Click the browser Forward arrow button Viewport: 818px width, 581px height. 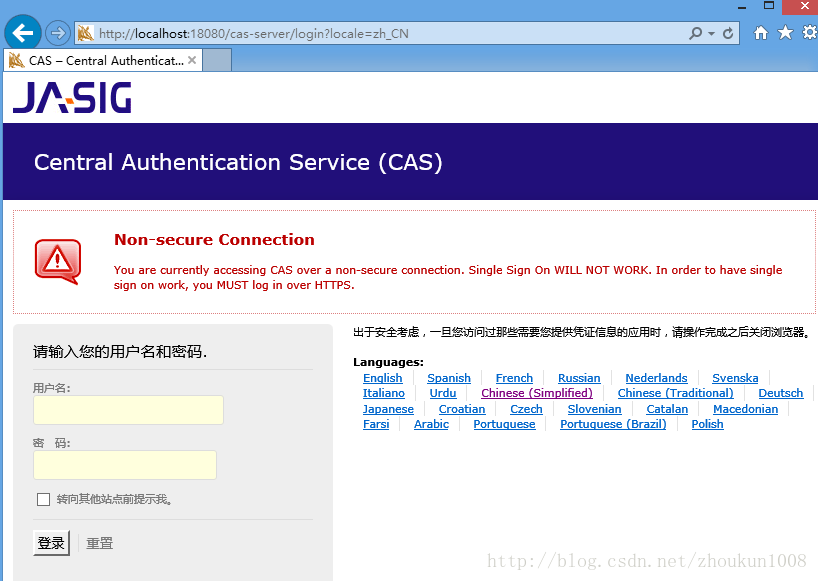click(x=57, y=33)
